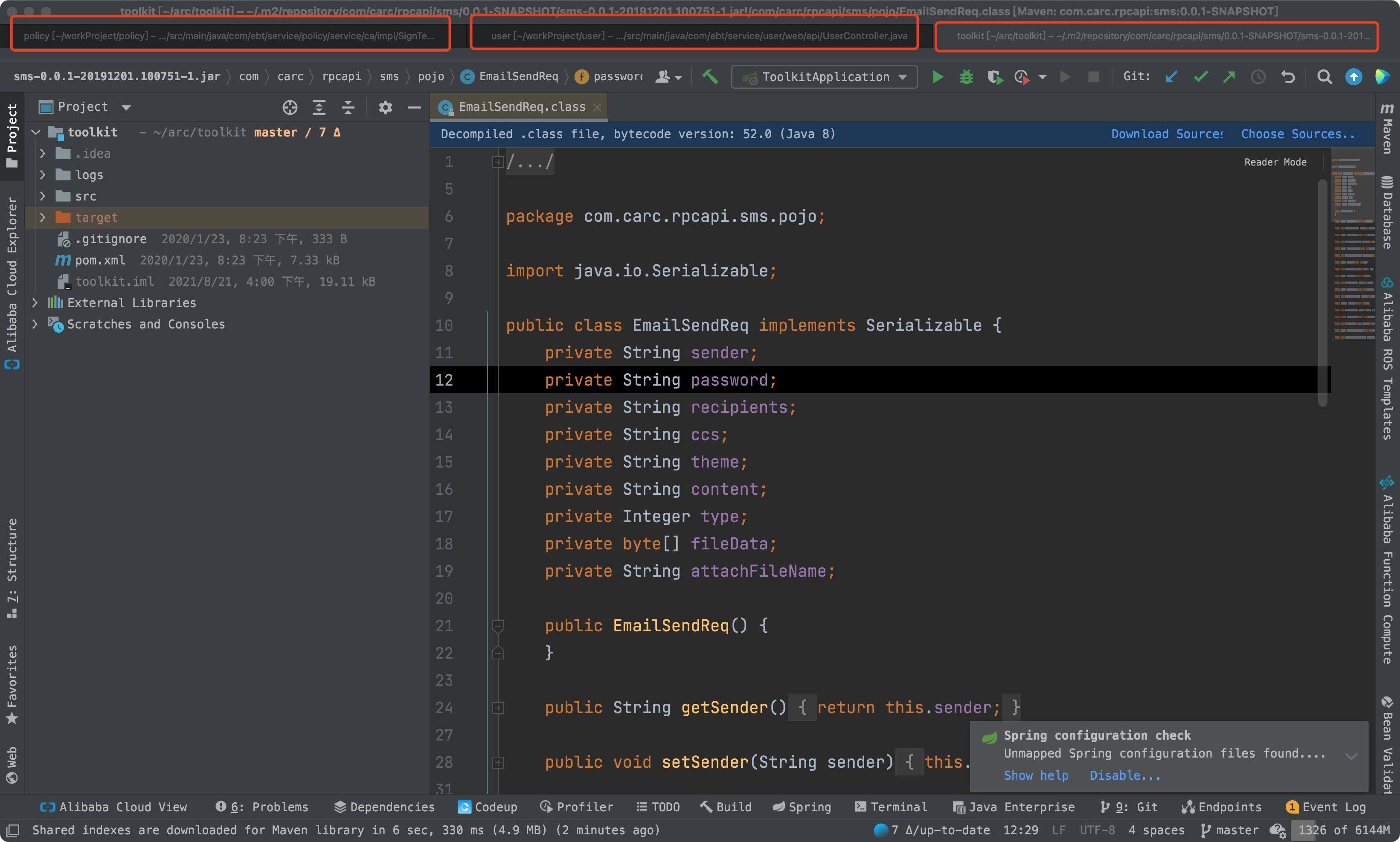Click locate file crosshair in Project panel

[290, 107]
